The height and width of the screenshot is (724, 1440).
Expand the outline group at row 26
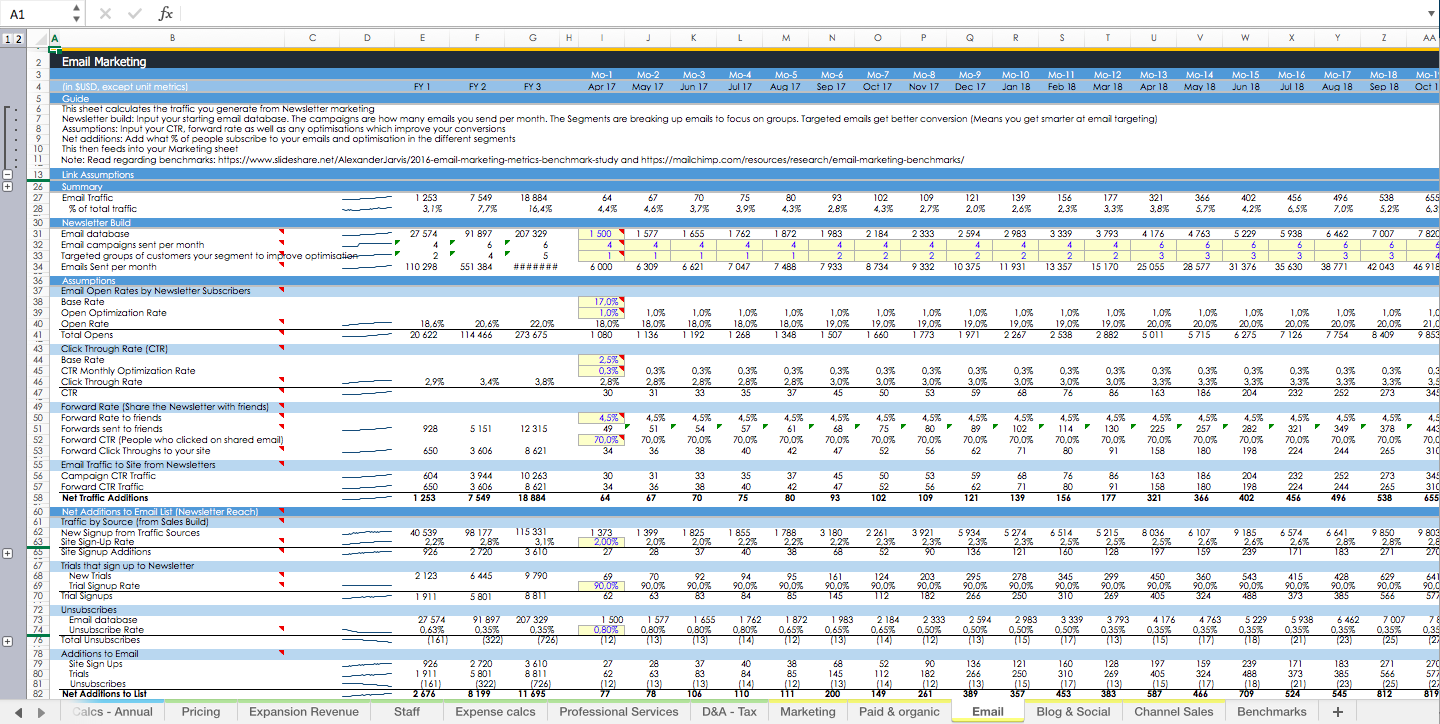click(8, 186)
